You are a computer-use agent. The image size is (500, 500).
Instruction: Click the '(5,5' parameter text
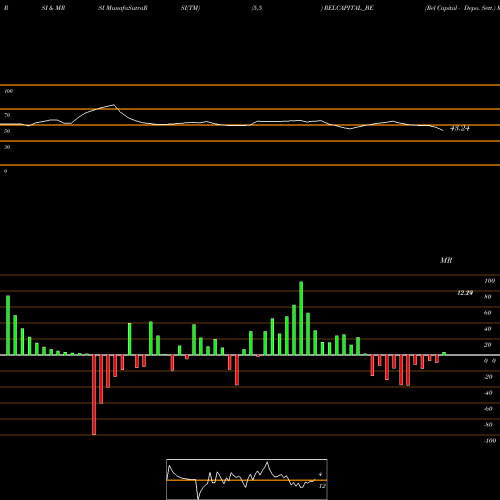click(257, 8)
